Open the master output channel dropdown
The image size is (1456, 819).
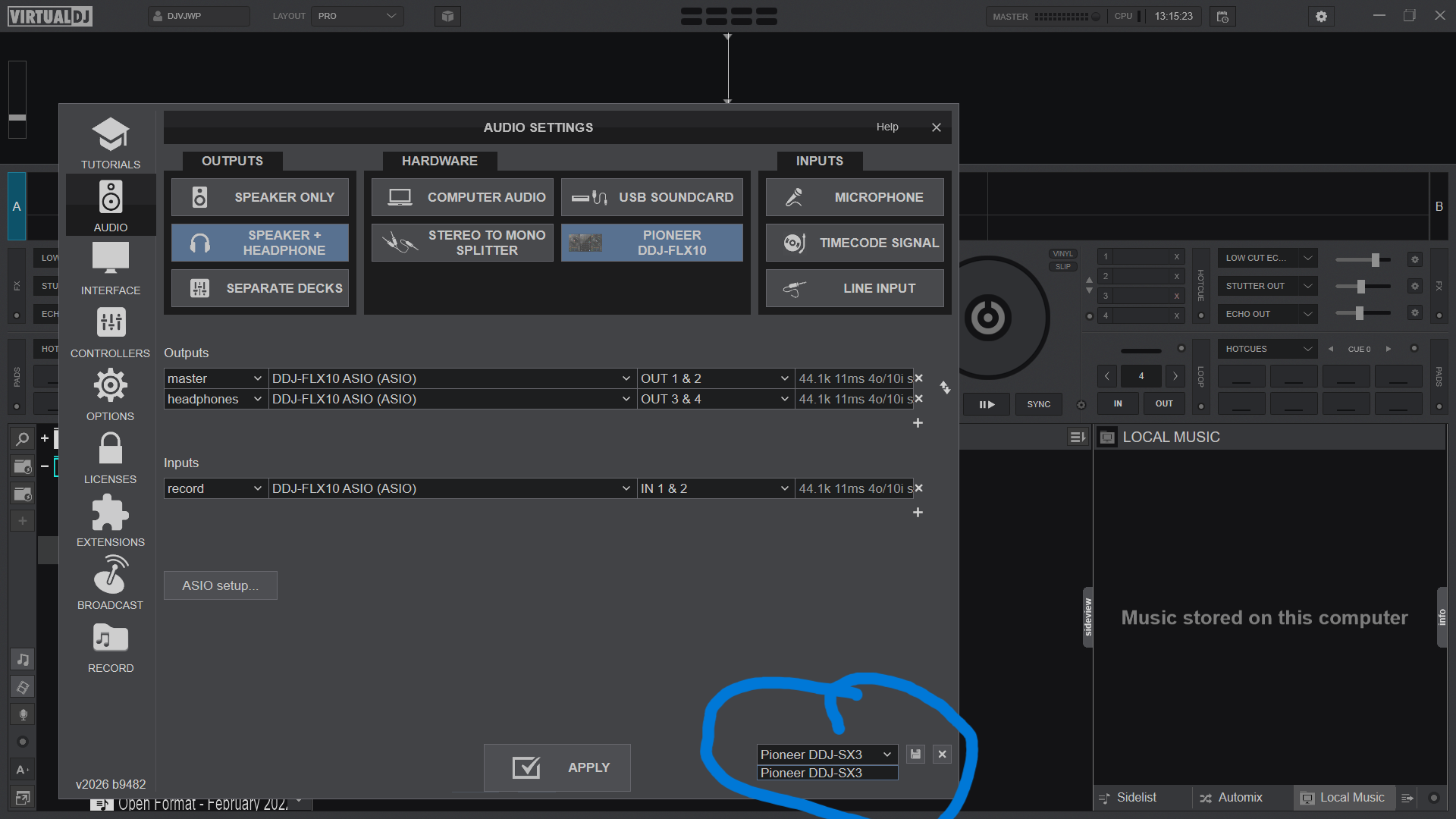(215, 378)
